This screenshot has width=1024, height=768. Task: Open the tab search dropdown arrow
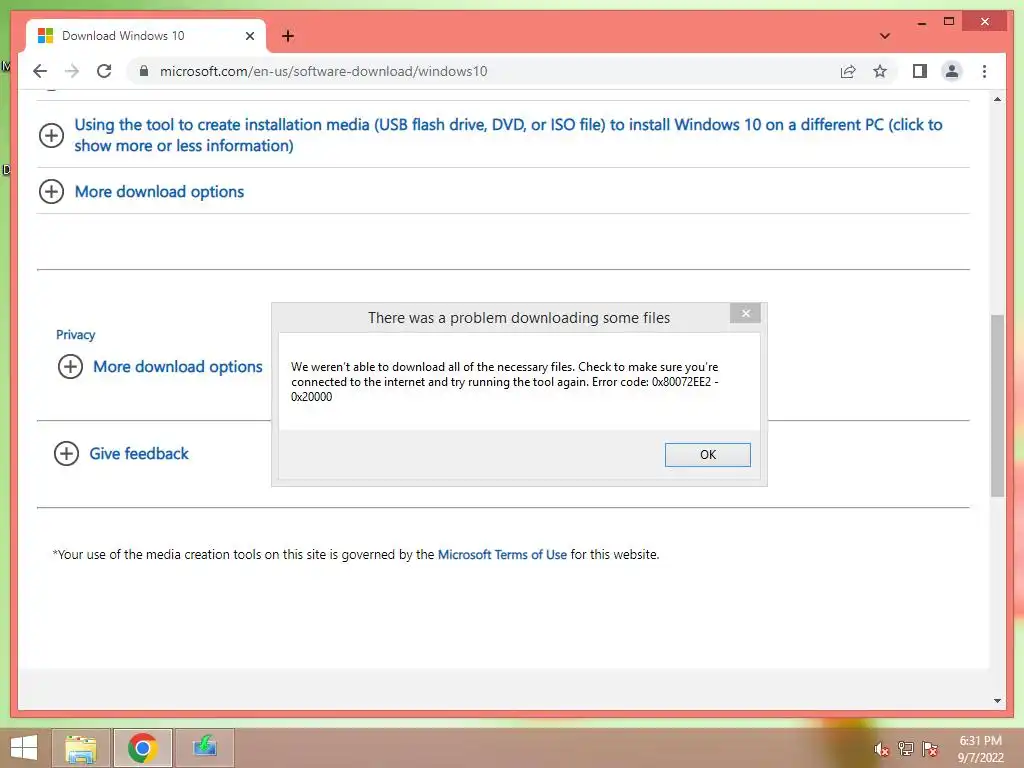pyautogui.click(x=884, y=36)
